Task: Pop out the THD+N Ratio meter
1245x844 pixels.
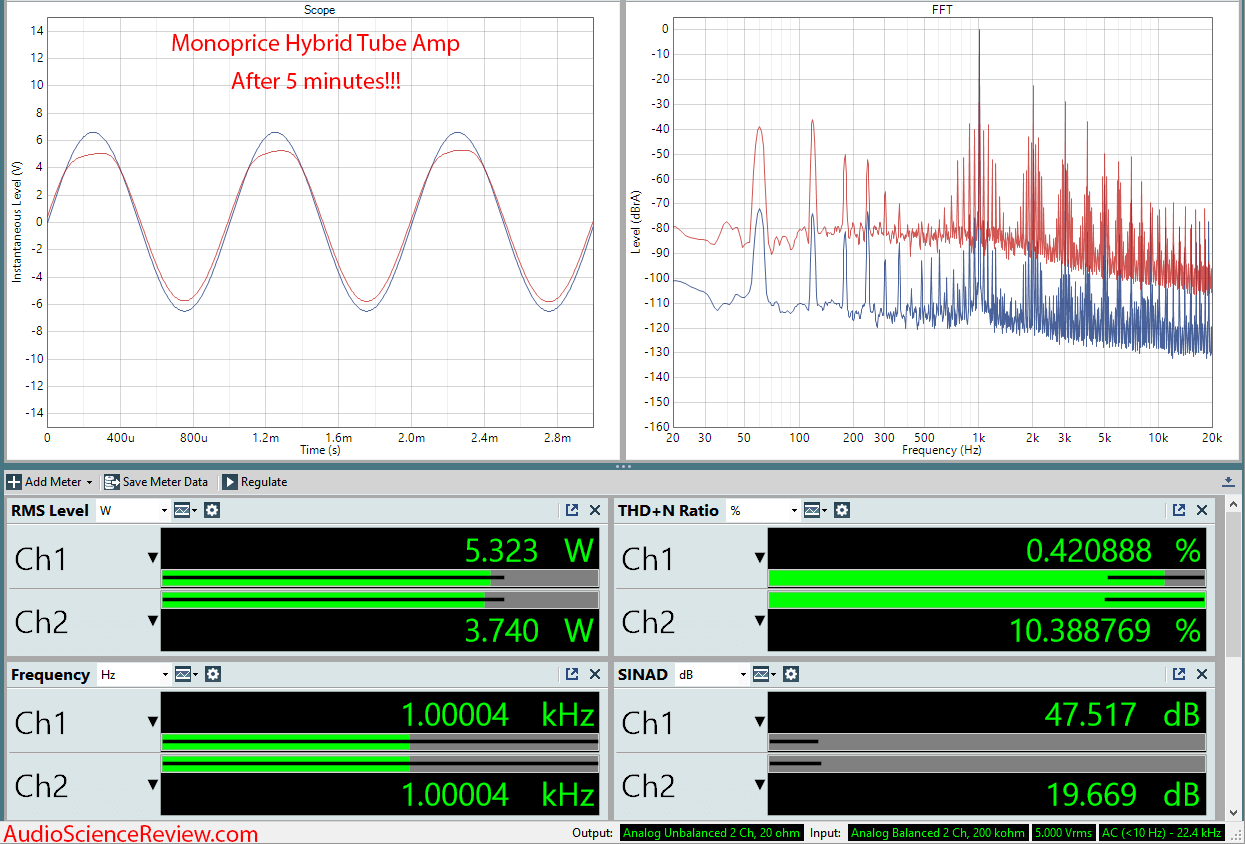Action: tap(1179, 510)
